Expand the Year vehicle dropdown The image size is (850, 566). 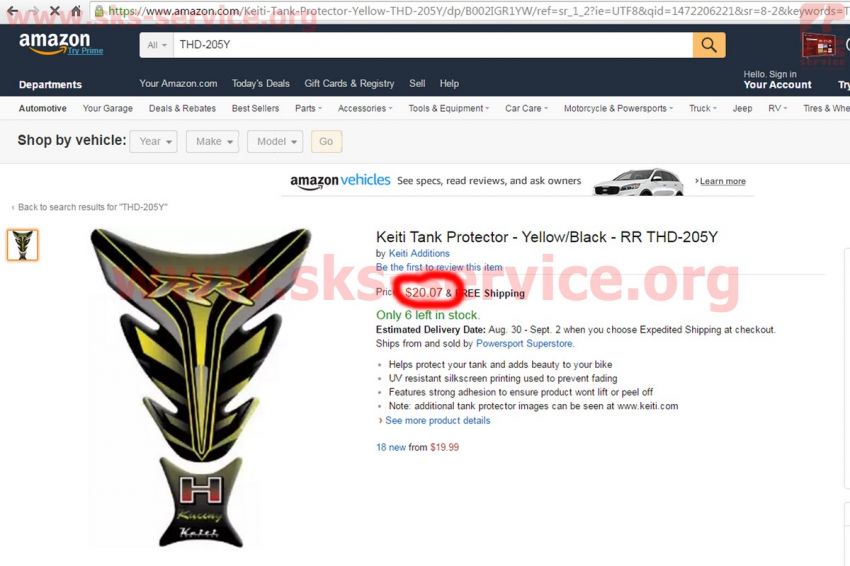[x=154, y=142]
